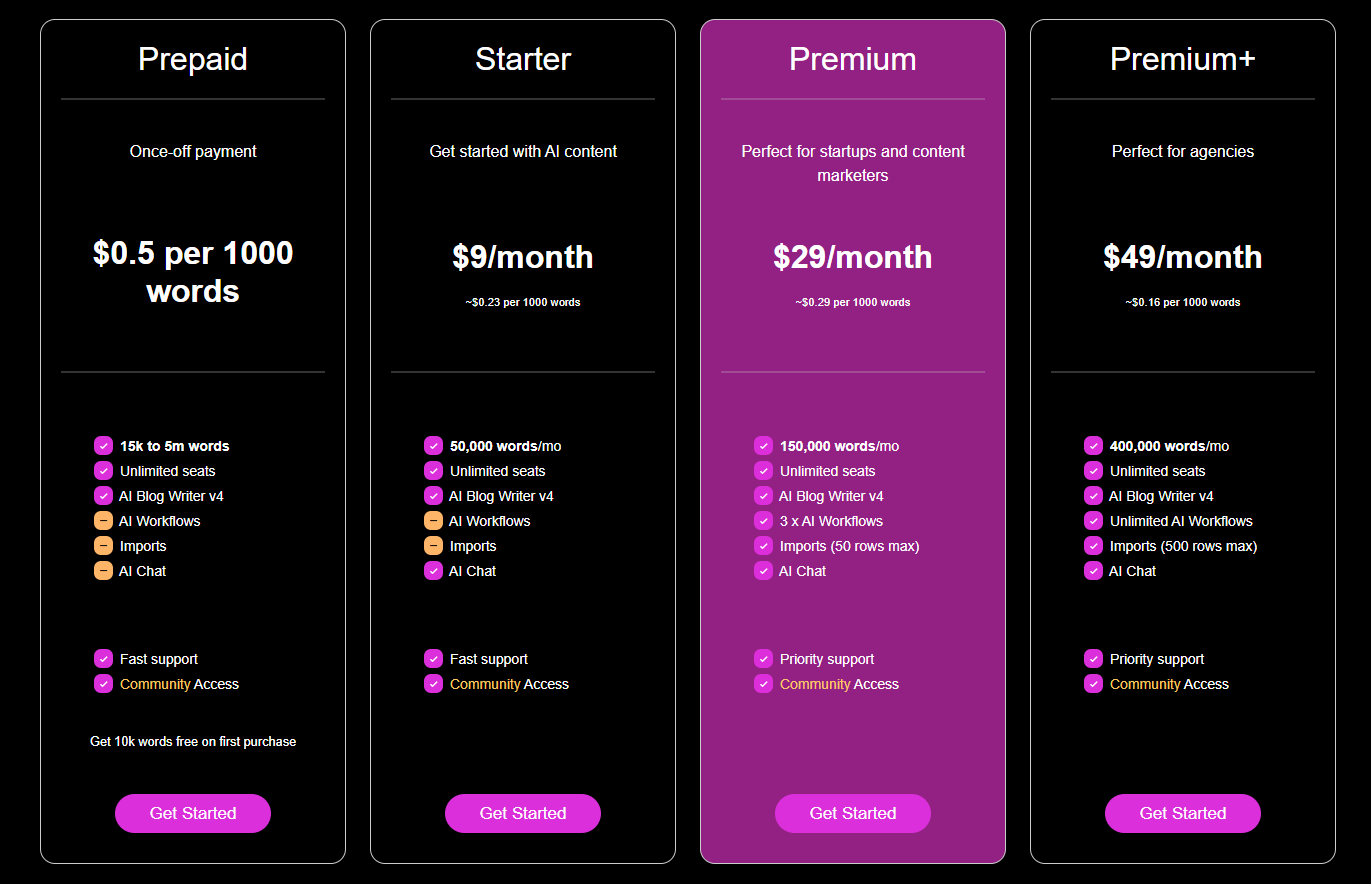Click the dash icon next to "AI Chat" in Prepaid

pos(103,571)
